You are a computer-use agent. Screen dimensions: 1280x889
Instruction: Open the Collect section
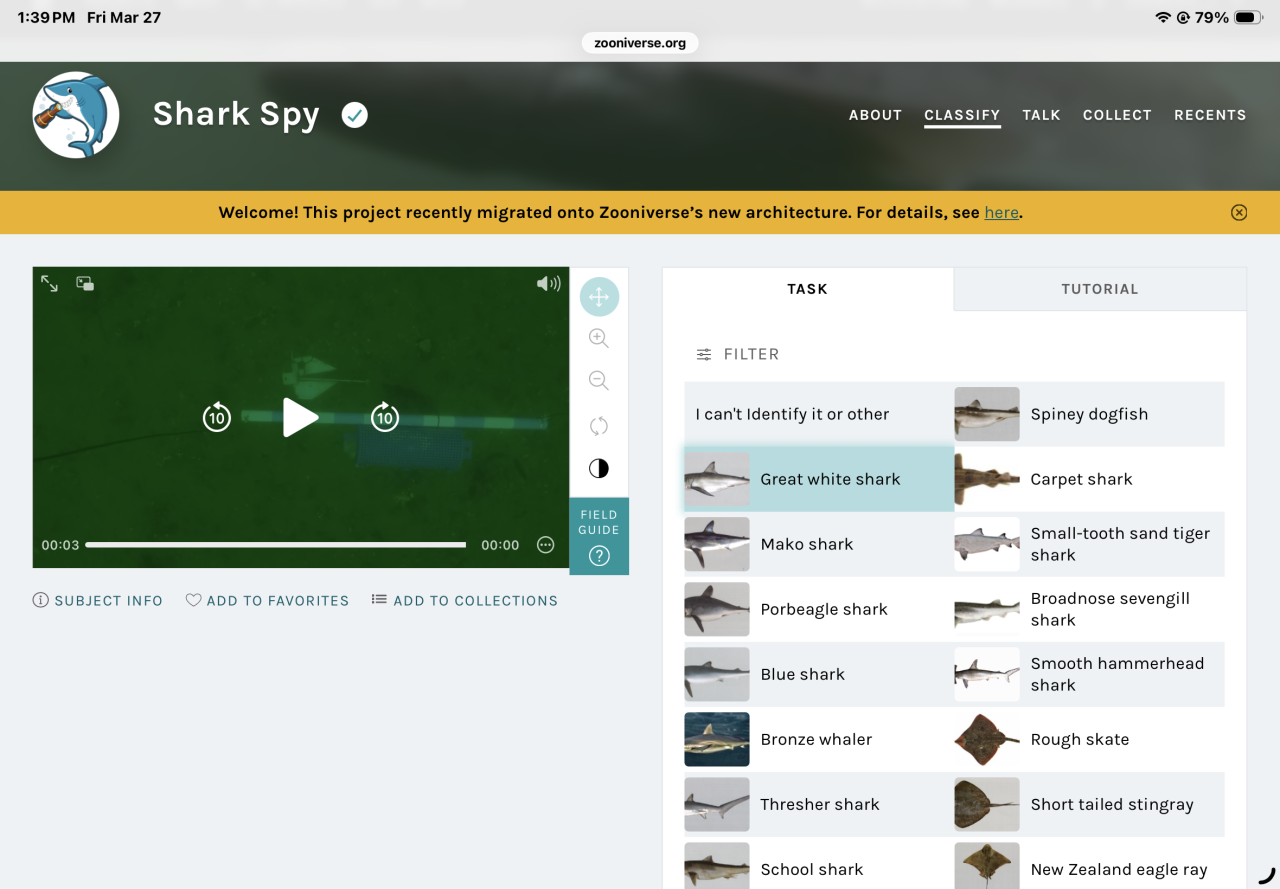click(x=1117, y=115)
